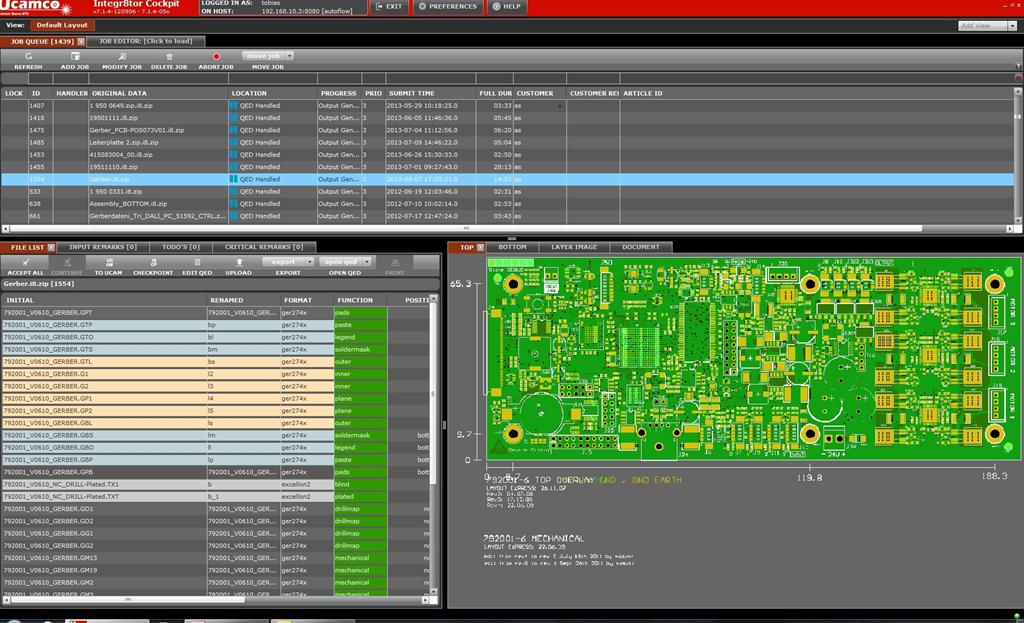The width and height of the screenshot is (1024, 623).
Task: Close the File List tab
Action: click(50, 247)
